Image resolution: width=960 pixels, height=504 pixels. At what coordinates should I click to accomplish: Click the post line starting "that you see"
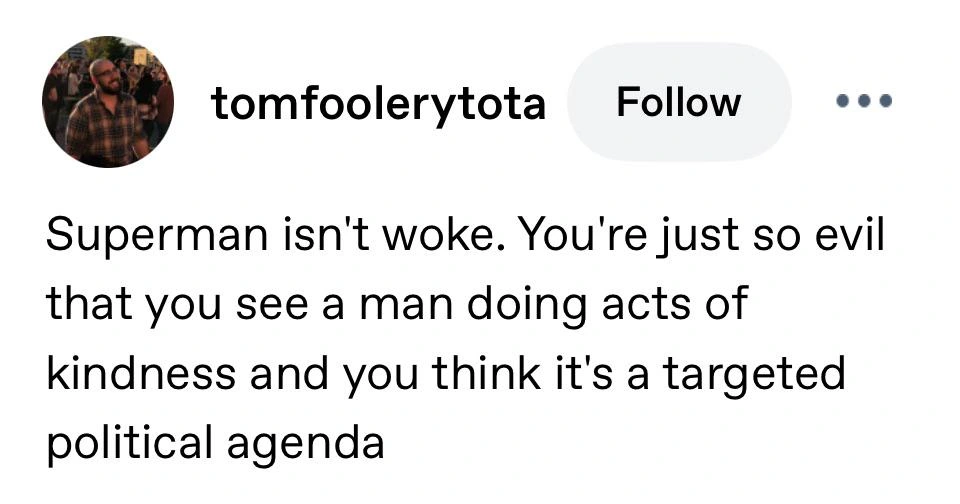pos(397,304)
